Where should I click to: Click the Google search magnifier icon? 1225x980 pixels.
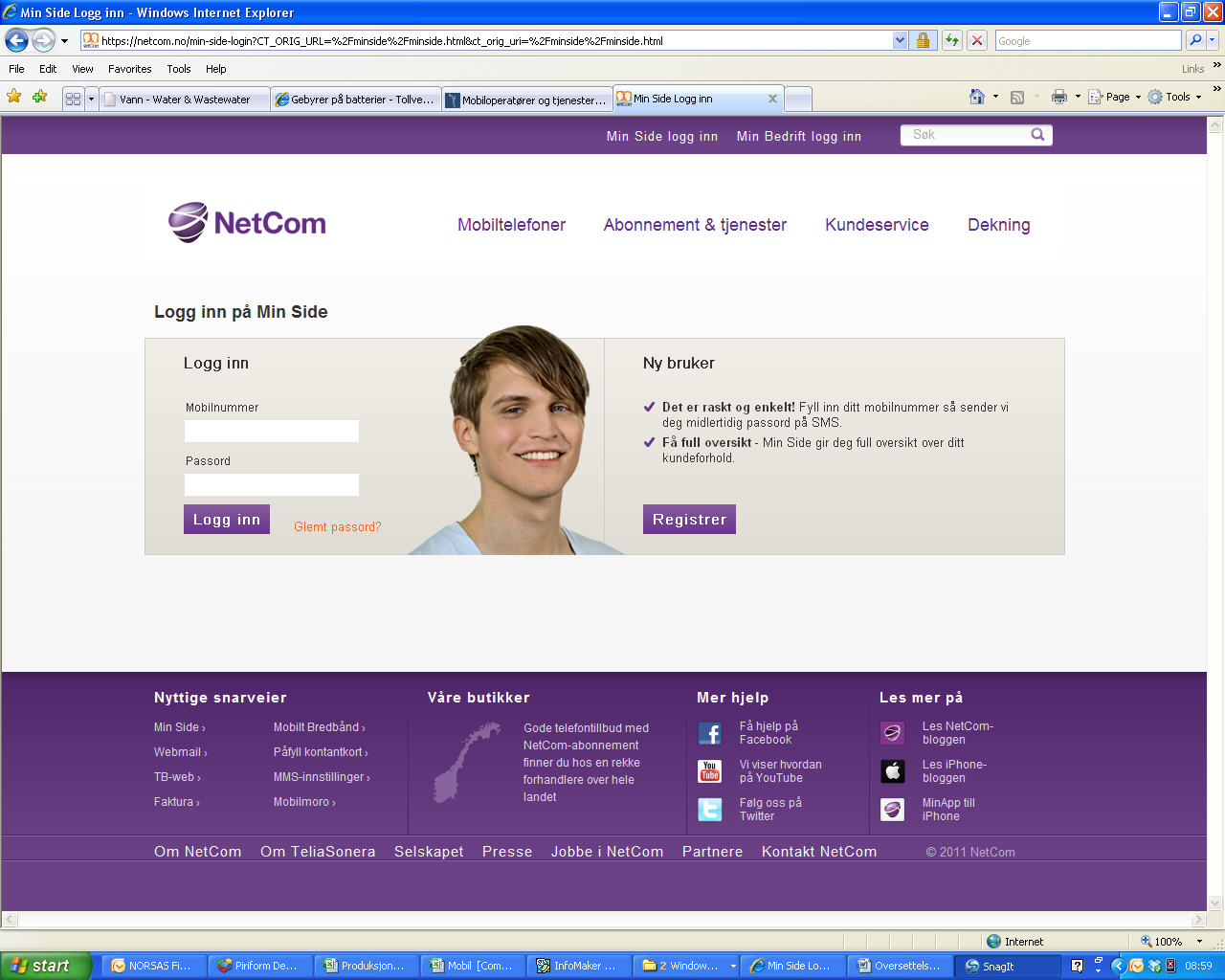point(1194,40)
